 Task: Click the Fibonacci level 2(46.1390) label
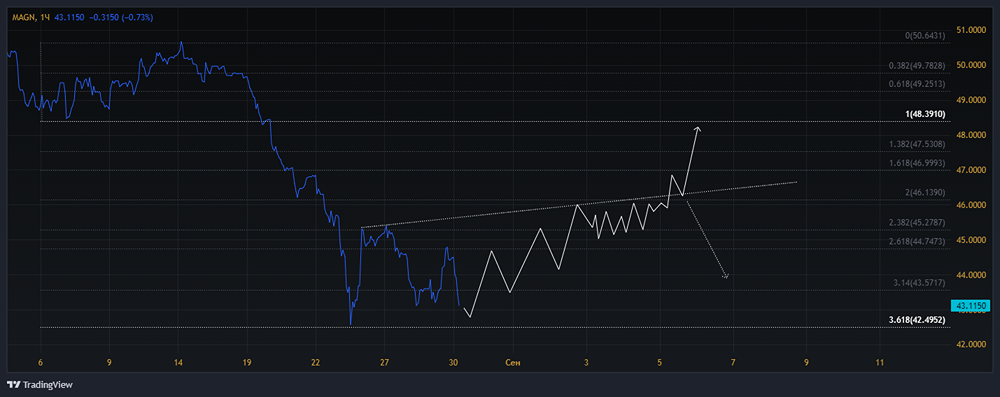tap(925, 192)
